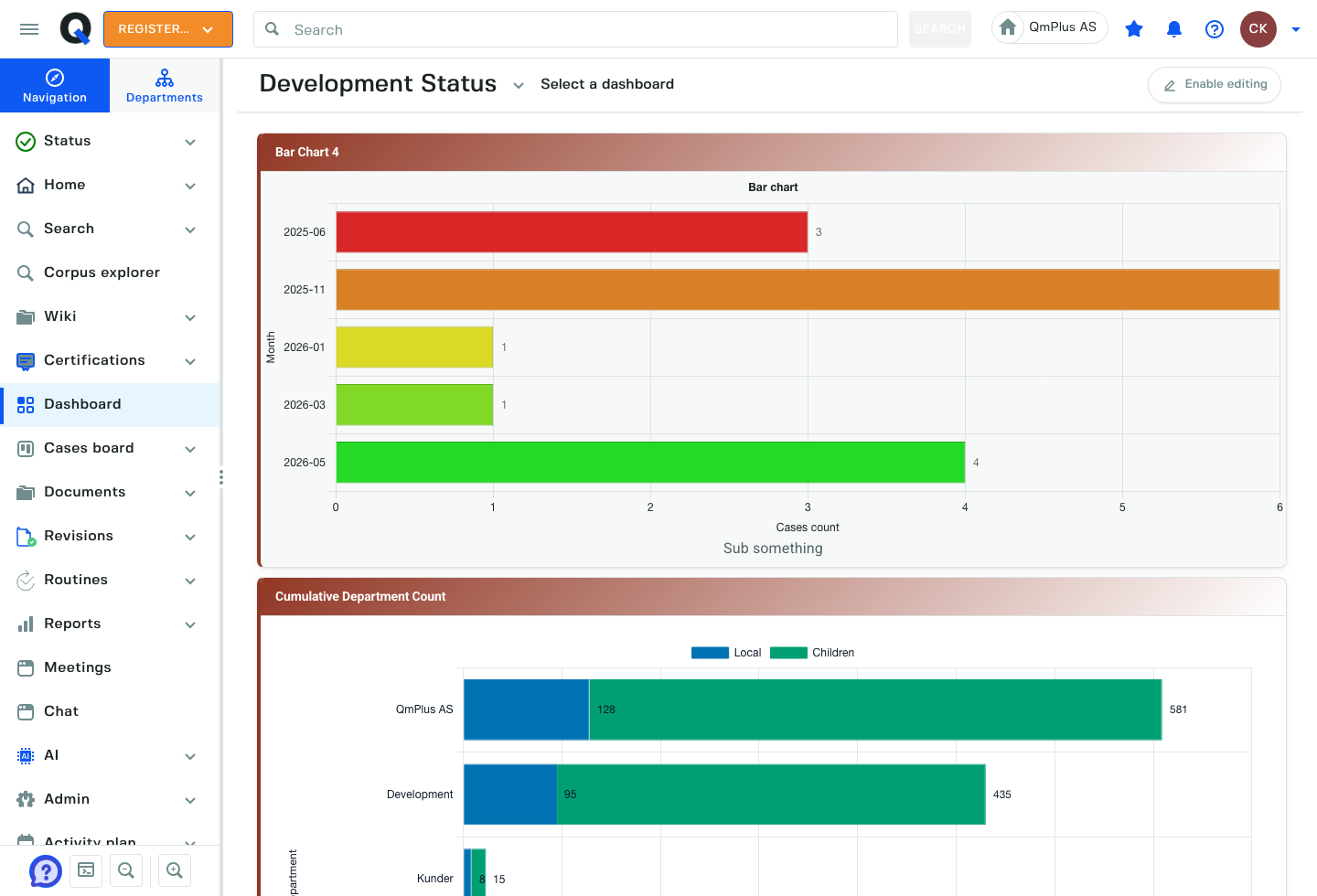Click the yellow 2026-01 bar
The height and width of the screenshot is (896, 1317).
[414, 347]
